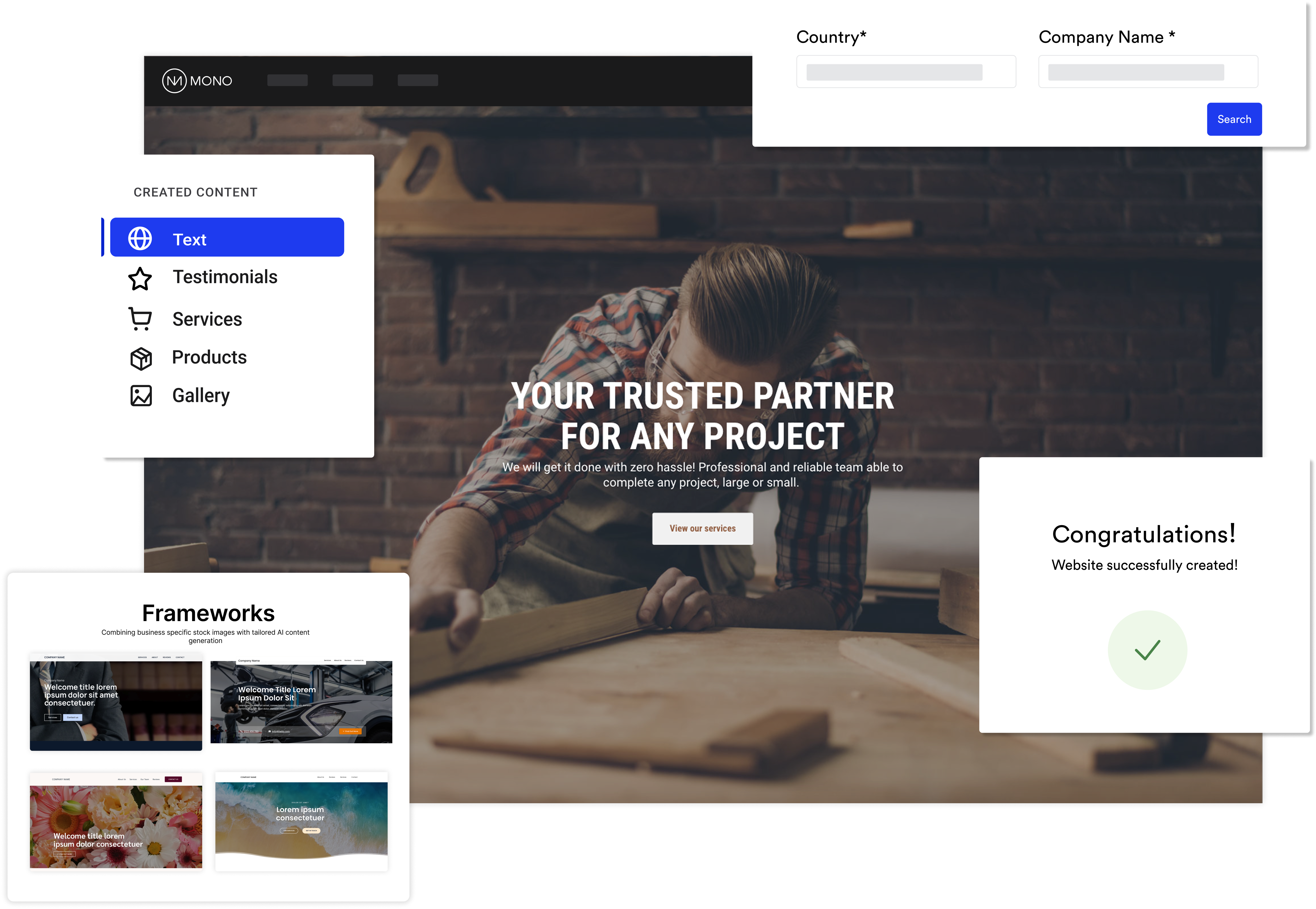Click the phone icon in the car repair template
This screenshot has height=909, width=1316.
coord(241,731)
